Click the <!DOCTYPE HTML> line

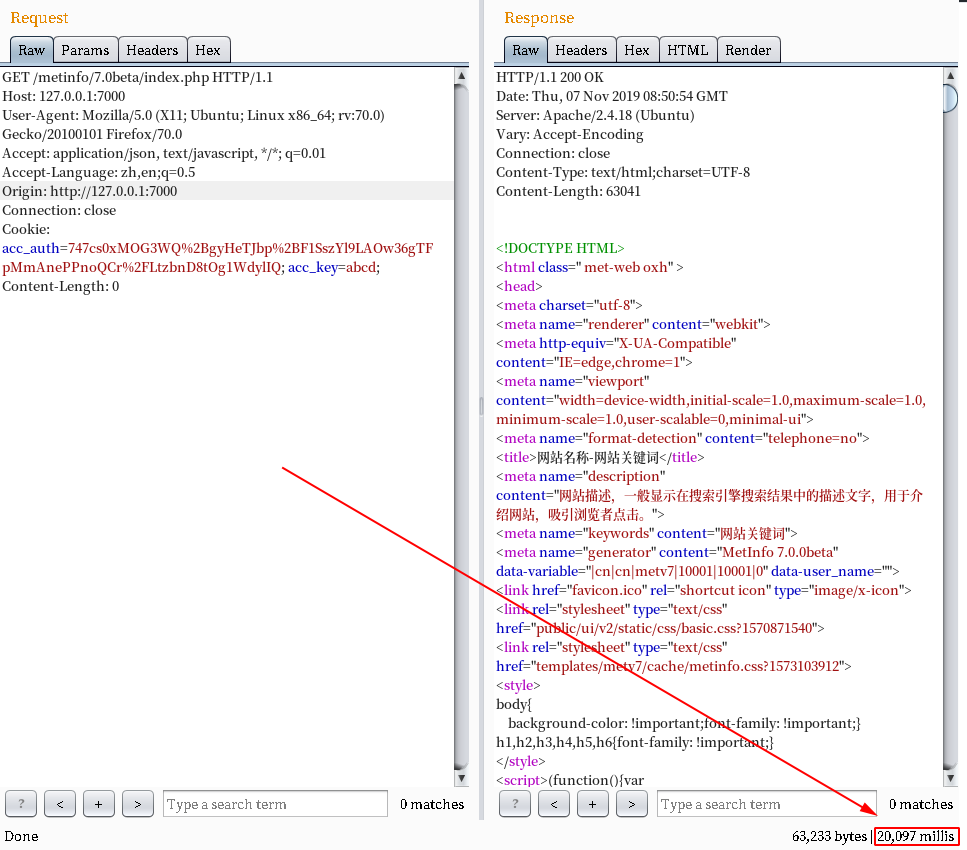pyautogui.click(x=560, y=248)
